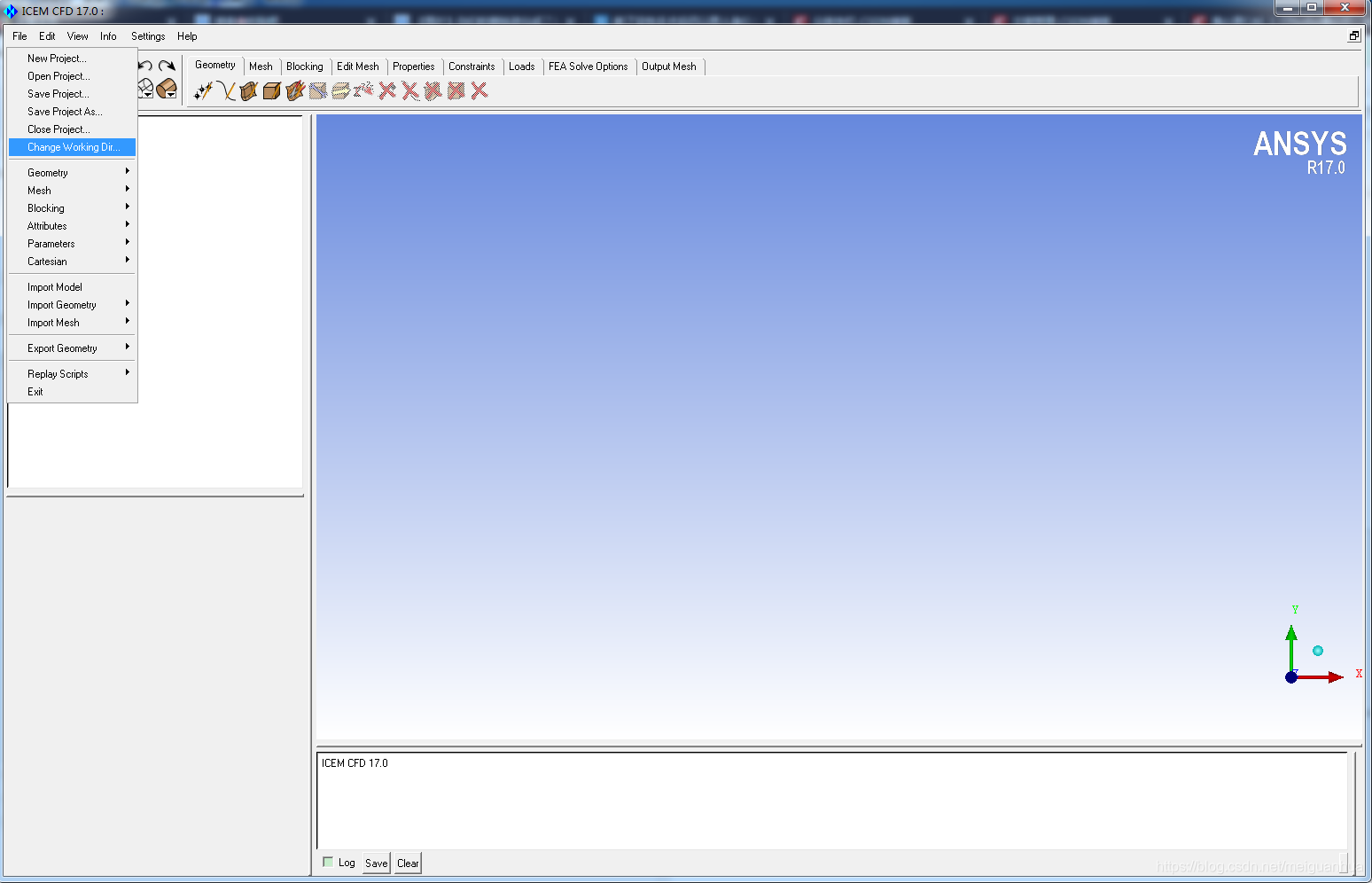
Task: Click the Delete Curve icon
Action: (x=410, y=90)
